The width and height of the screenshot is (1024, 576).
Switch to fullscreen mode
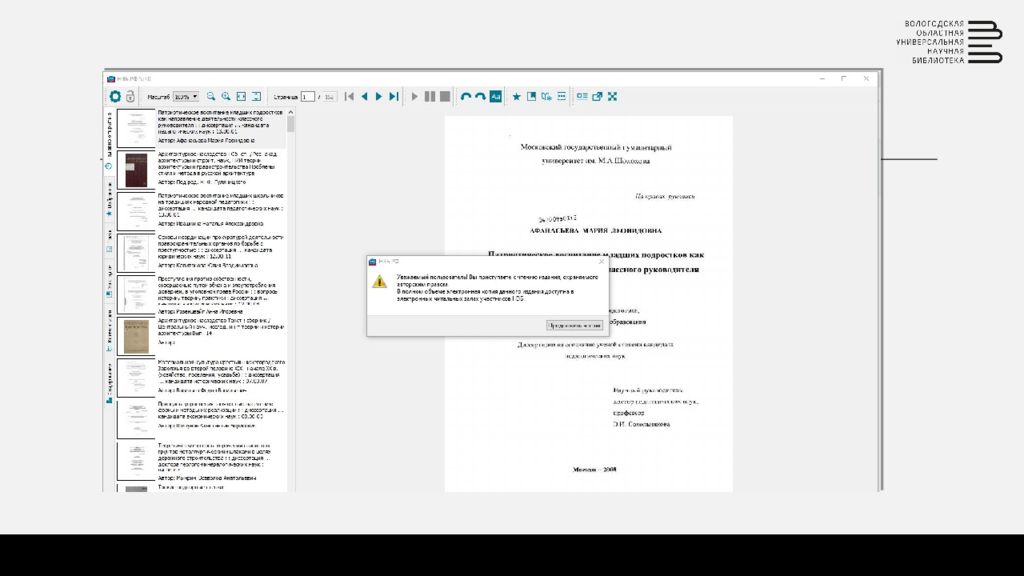[613, 97]
